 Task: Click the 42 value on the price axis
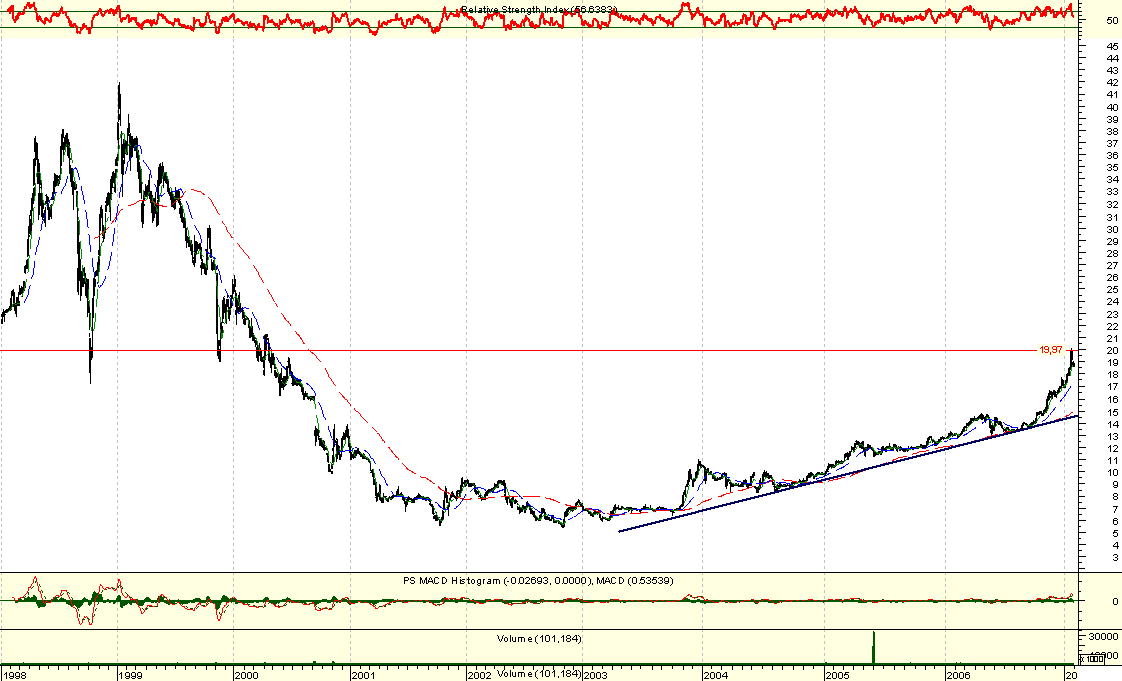1113,83
